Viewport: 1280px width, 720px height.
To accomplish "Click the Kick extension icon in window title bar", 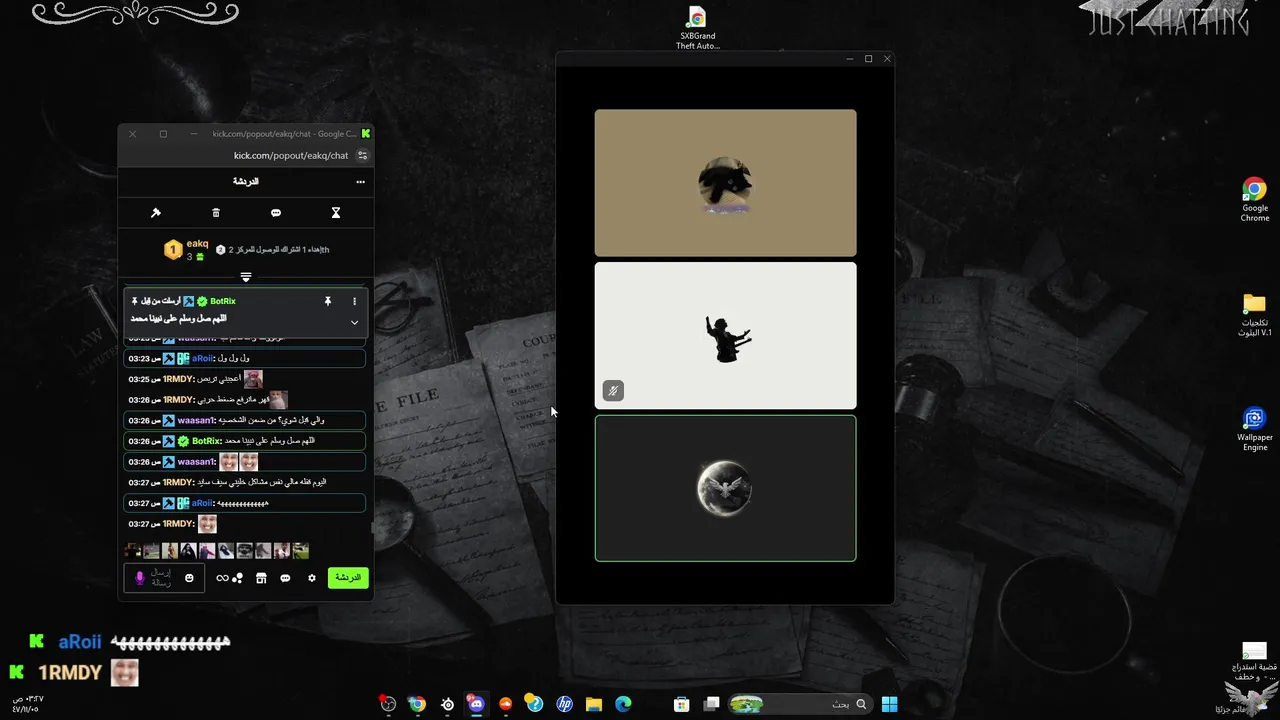I will [x=366, y=133].
